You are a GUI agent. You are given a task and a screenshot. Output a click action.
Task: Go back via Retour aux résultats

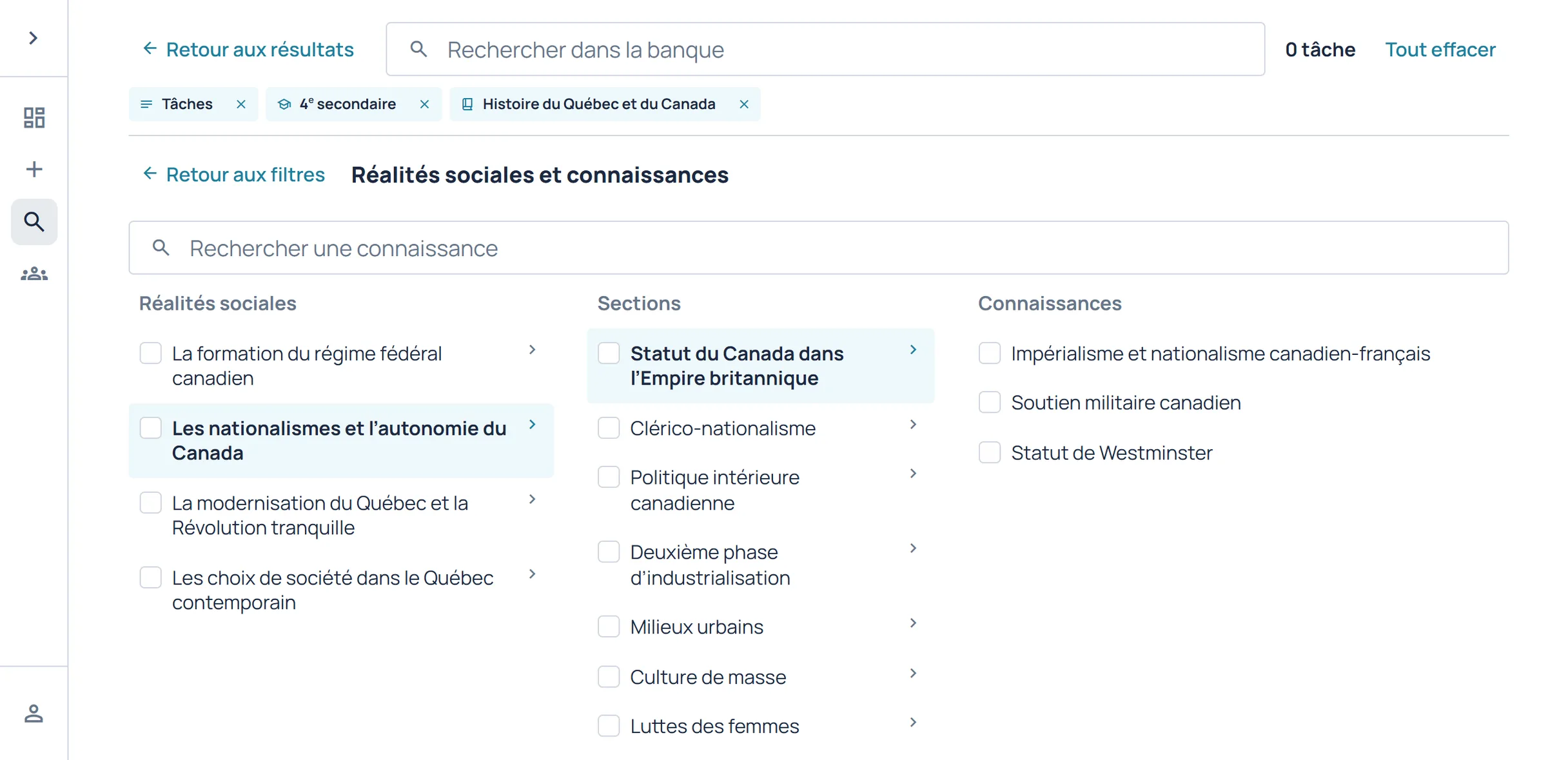(248, 49)
